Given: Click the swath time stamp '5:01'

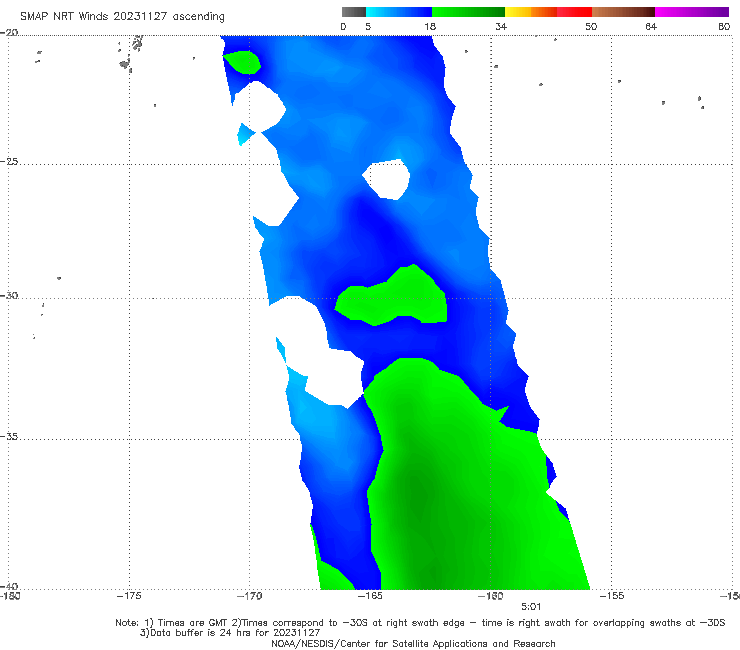Looking at the screenshot, I should click(531, 607).
